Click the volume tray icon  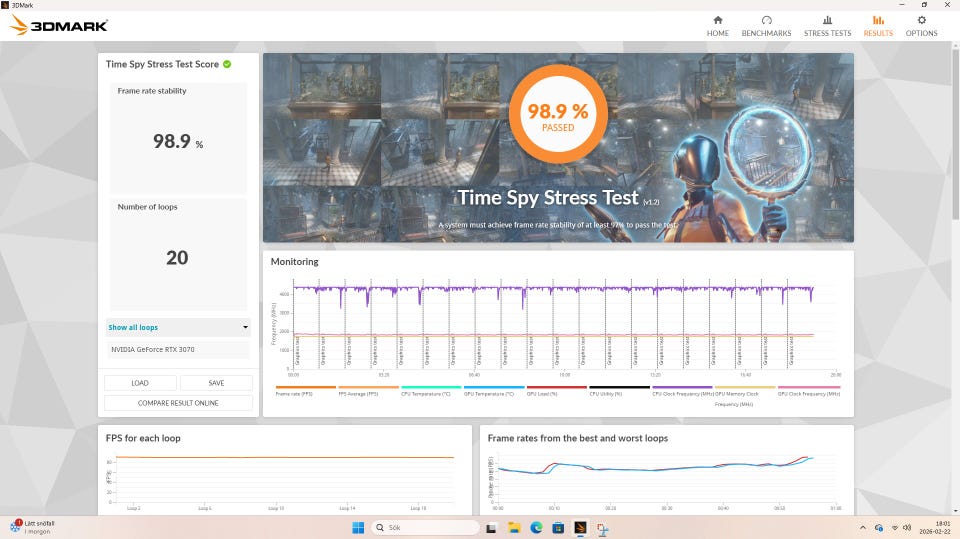907,527
